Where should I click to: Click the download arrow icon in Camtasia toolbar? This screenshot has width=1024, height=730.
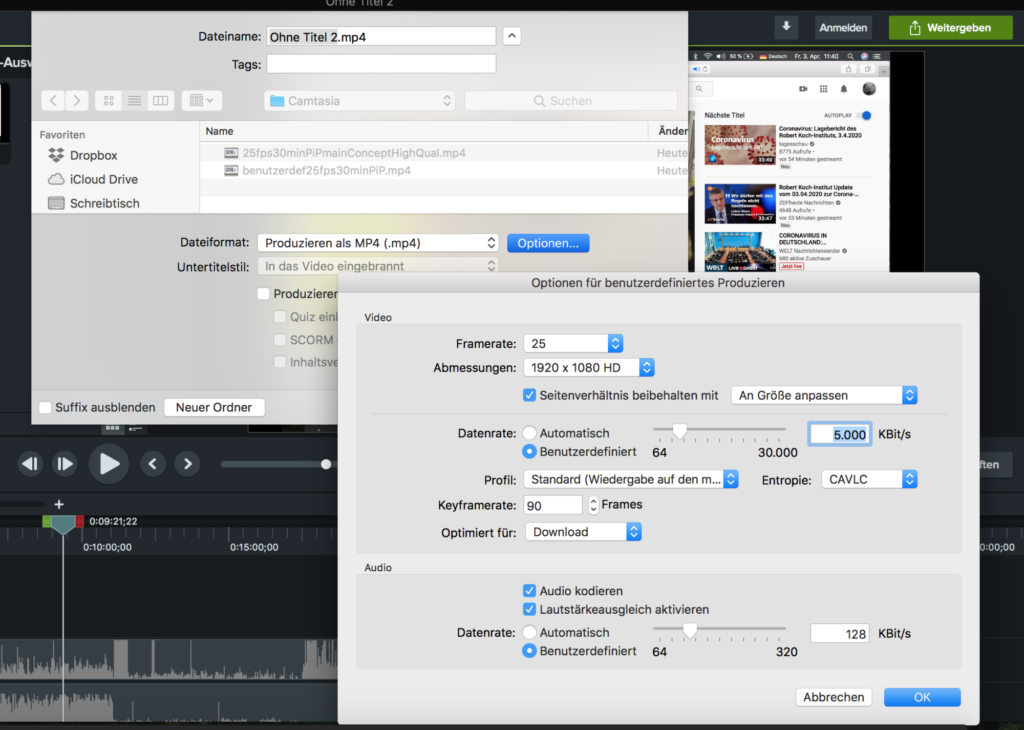786,27
